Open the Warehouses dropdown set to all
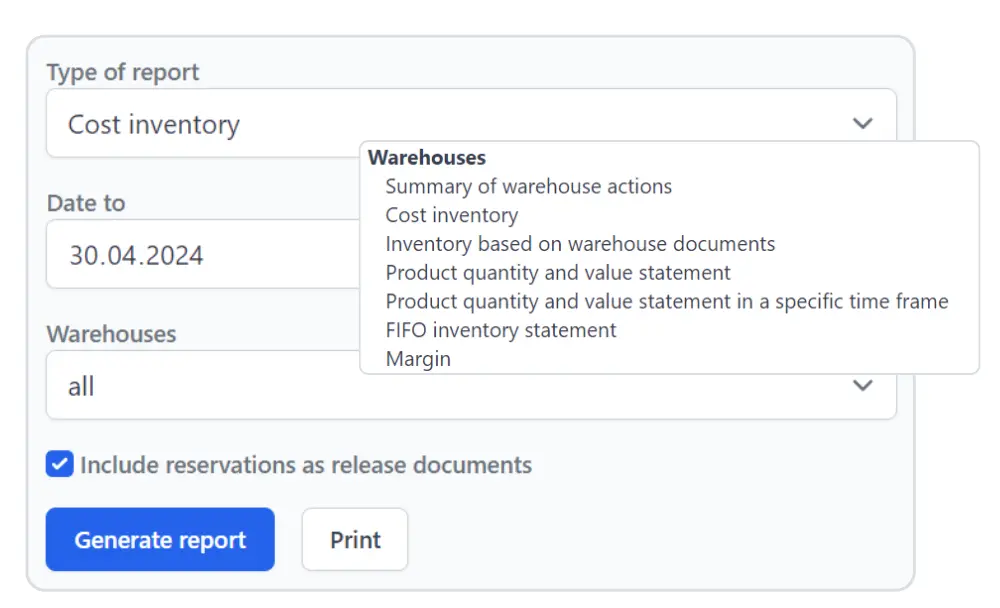The image size is (1000, 608). coord(200,386)
